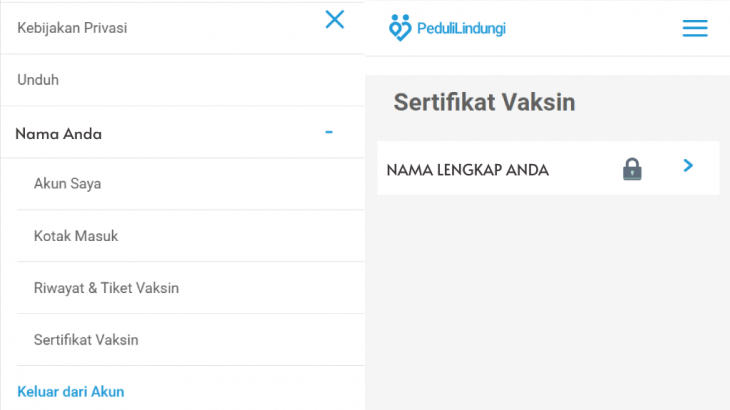Click PeduliLindungi brand text
The width and height of the screenshot is (730, 410).
point(461,28)
